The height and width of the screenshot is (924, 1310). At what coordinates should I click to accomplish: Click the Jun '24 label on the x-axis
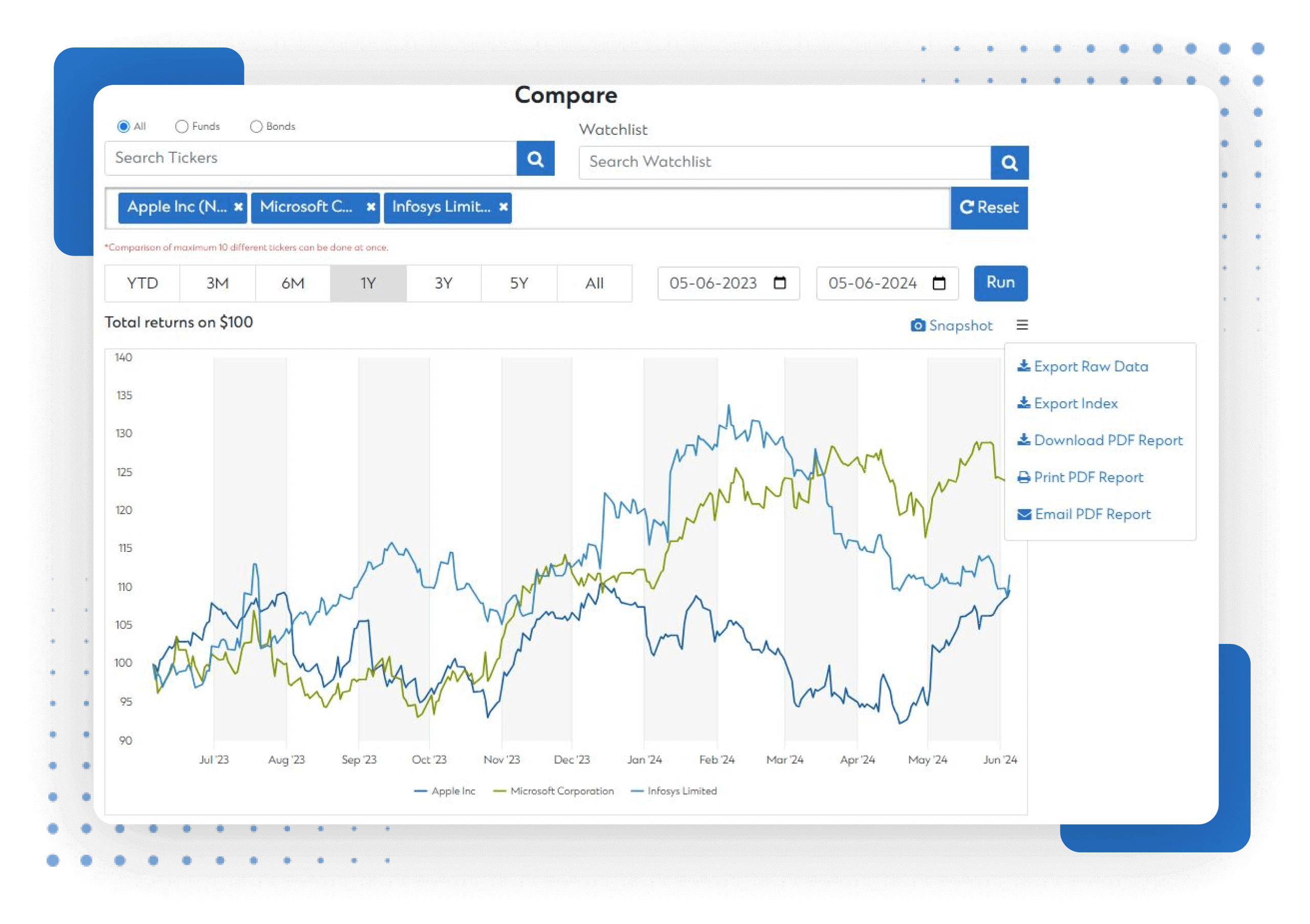point(1000,760)
